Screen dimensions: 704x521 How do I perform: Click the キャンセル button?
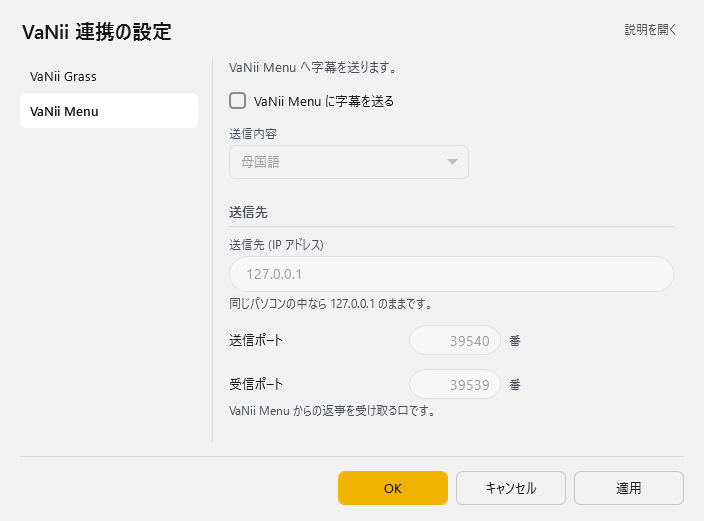[x=511, y=488]
